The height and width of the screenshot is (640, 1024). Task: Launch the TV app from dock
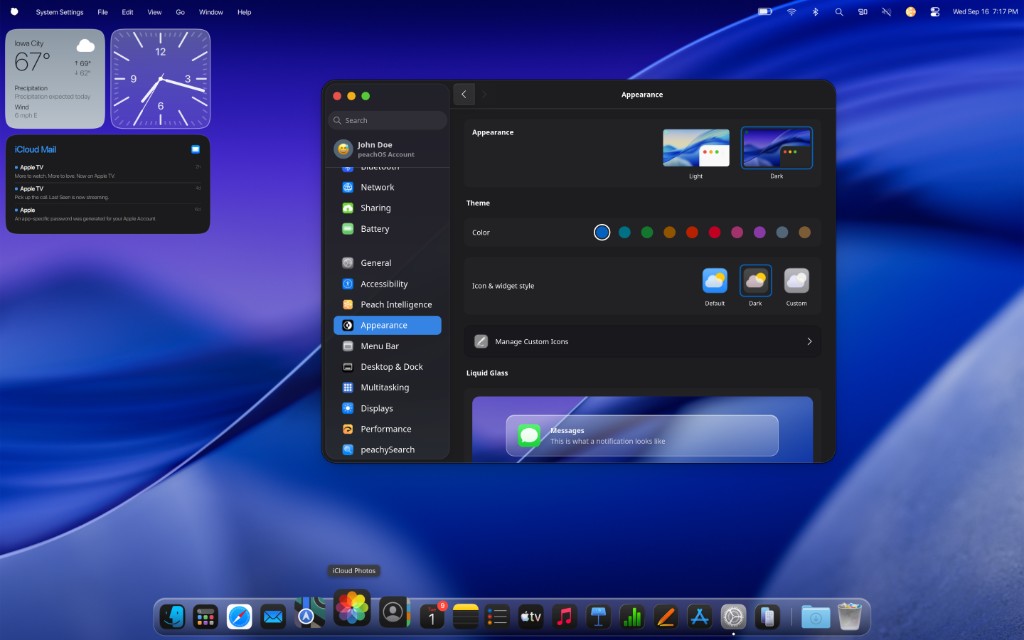pos(531,616)
